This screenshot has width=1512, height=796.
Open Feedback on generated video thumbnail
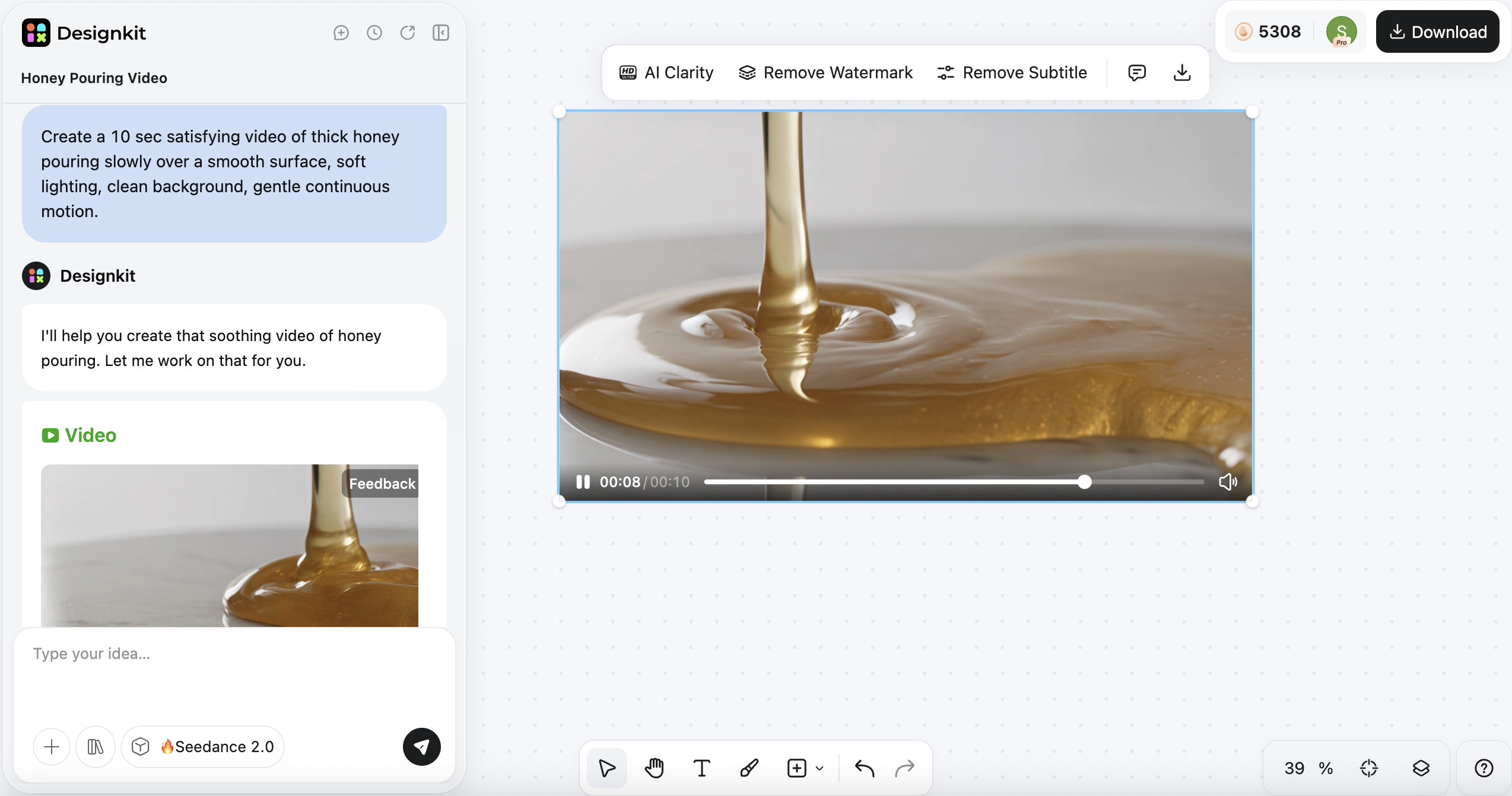coord(382,483)
